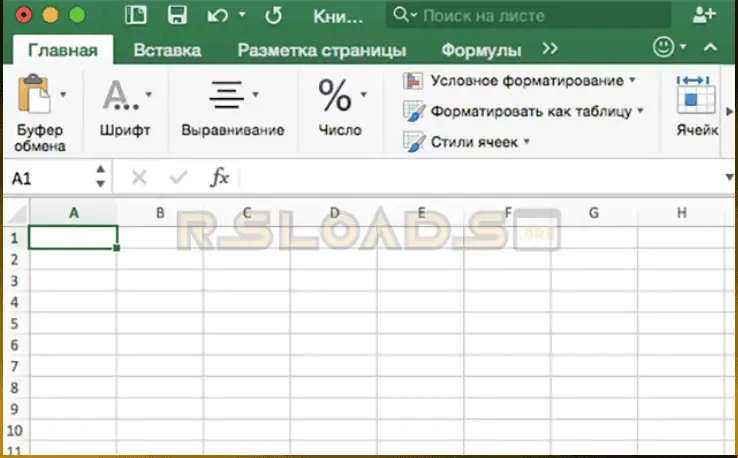
Task: Open the Шрифт font group icon
Action: 120,94
